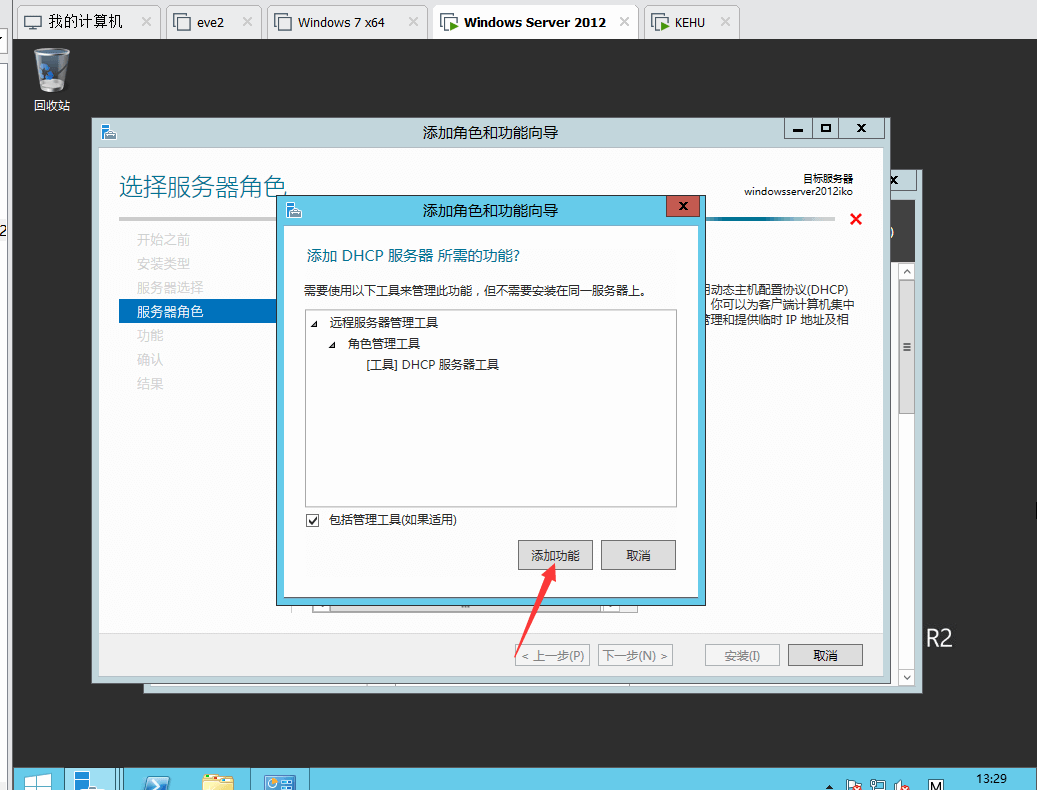Click the wizard title bar icon of popup

point(294,210)
